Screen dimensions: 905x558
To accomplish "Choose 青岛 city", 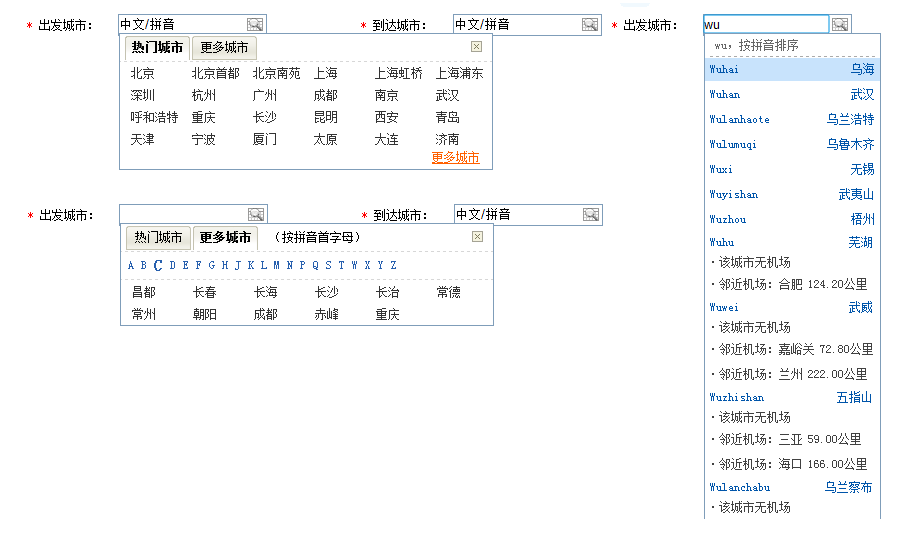I will [x=447, y=117].
